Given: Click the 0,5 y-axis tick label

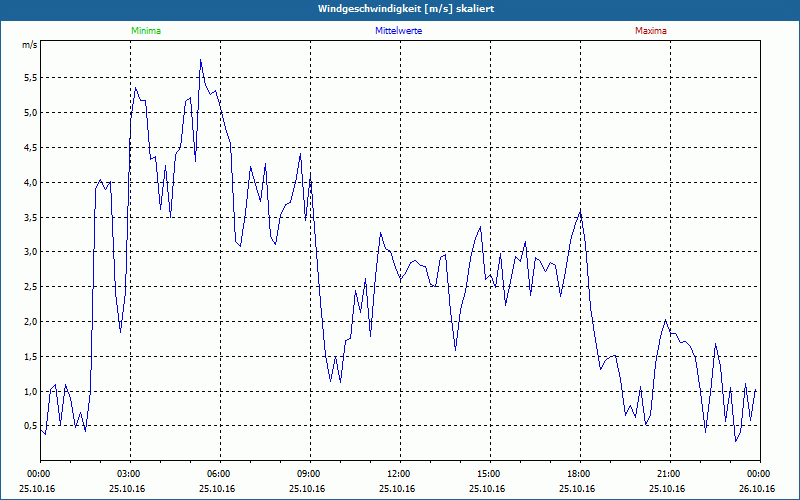Looking at the screenshot, I should (31, 426).
